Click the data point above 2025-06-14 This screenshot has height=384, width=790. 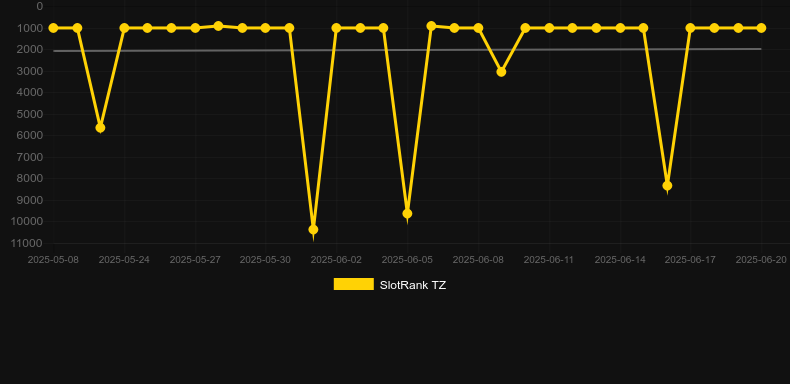click(620, 28)
